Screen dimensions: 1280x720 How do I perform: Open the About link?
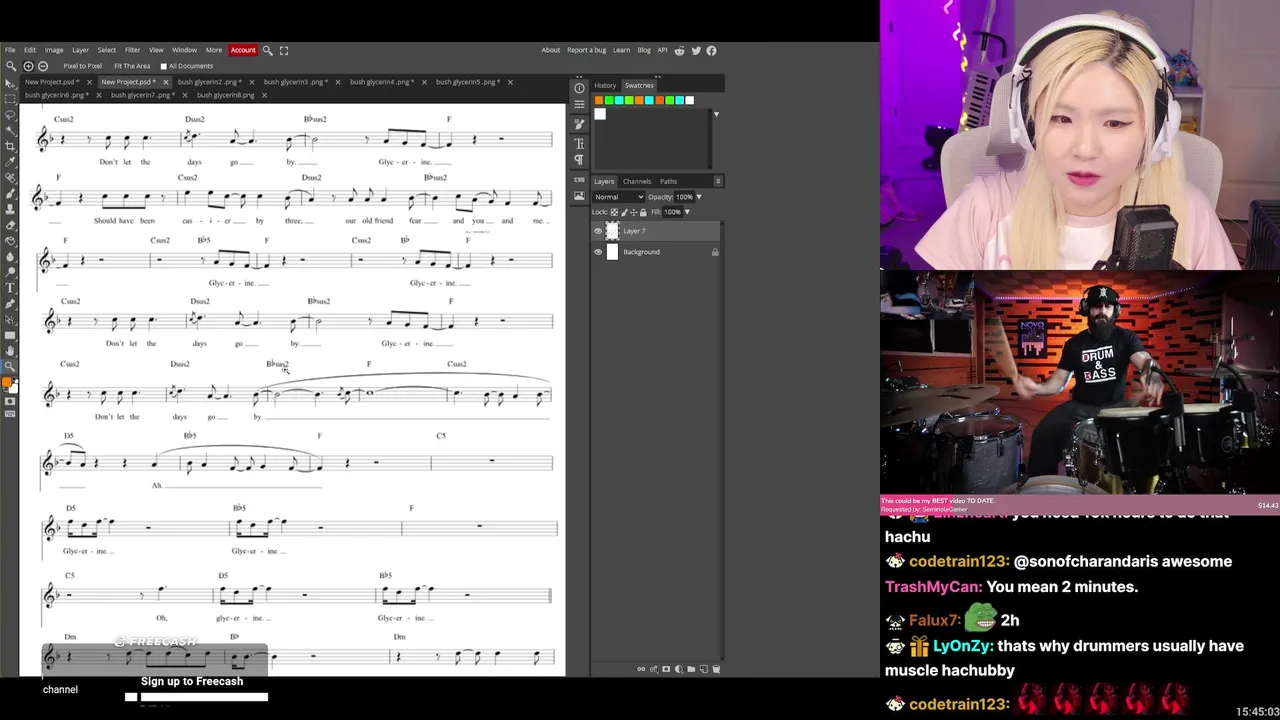(551, 50)
